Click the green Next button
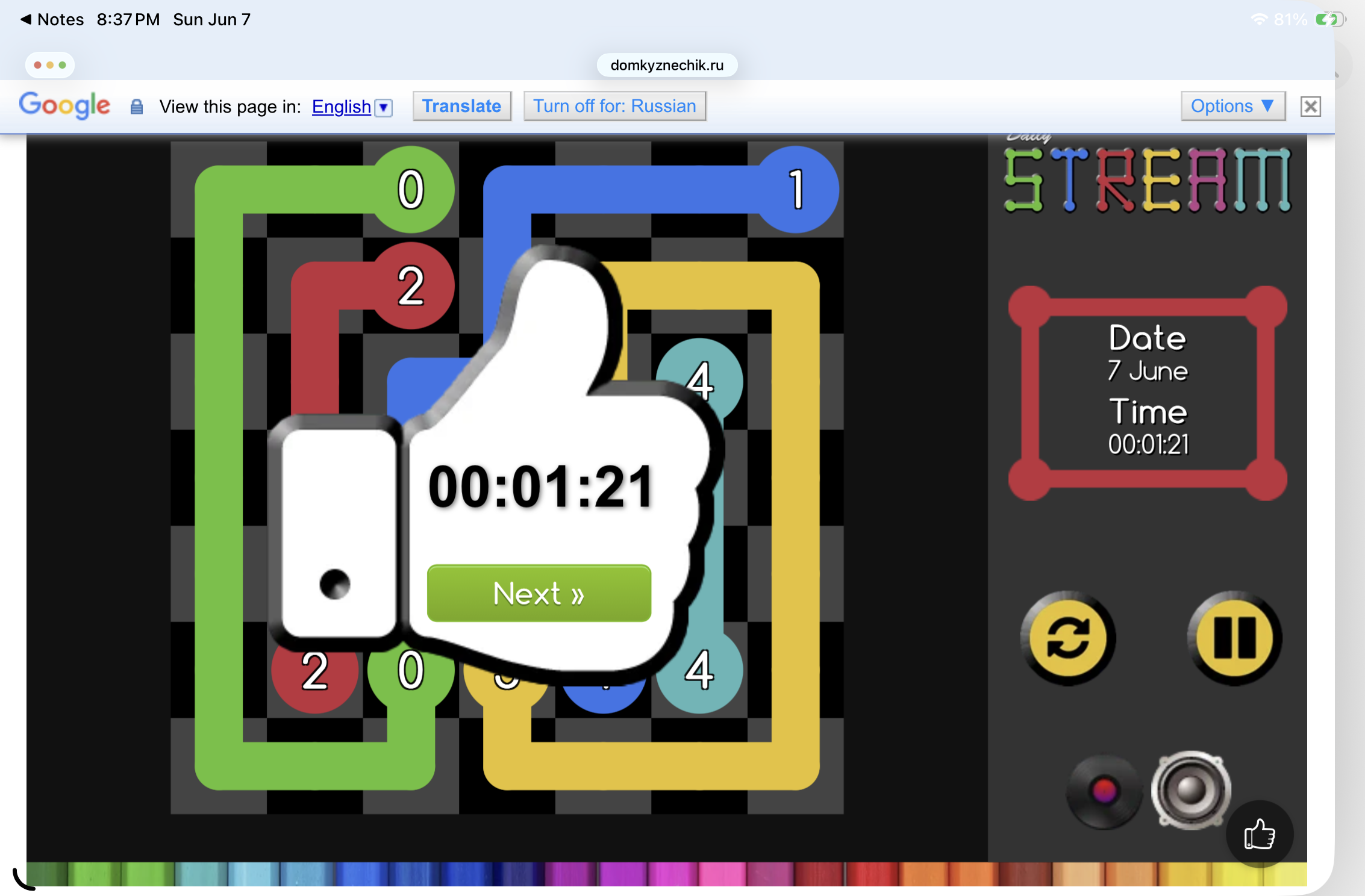The height and width of the screenshot is (896, 1365). [x=539, y=593]
